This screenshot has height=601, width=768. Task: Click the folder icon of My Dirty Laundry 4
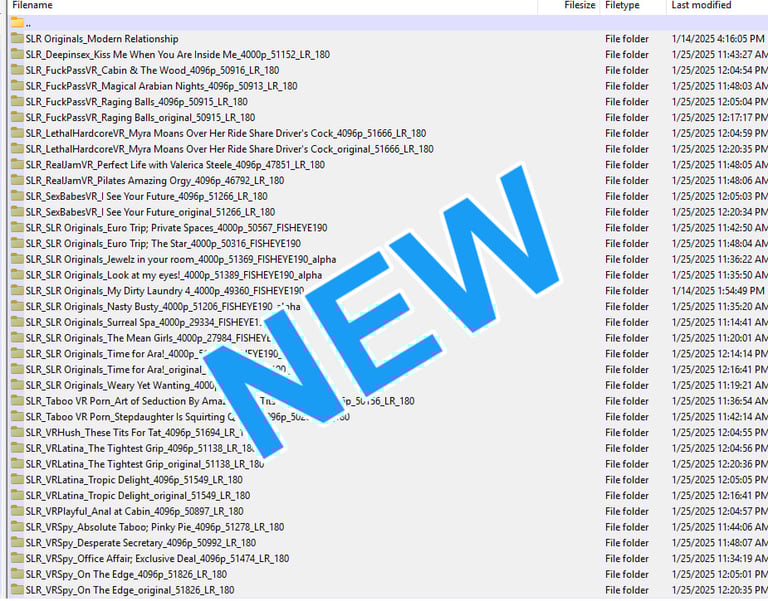(18, 290)
